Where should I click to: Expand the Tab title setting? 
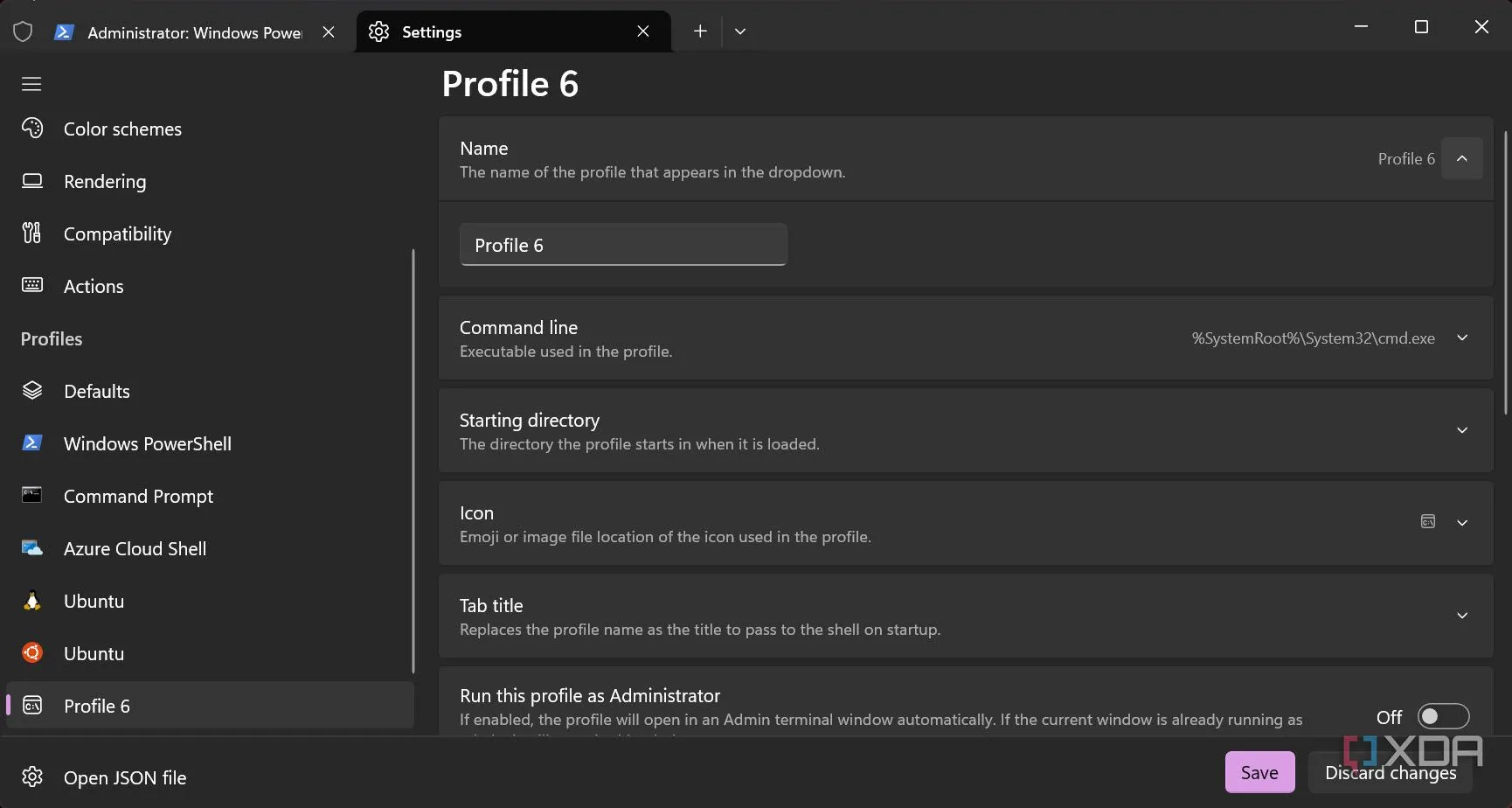[x=1461, y=616]
